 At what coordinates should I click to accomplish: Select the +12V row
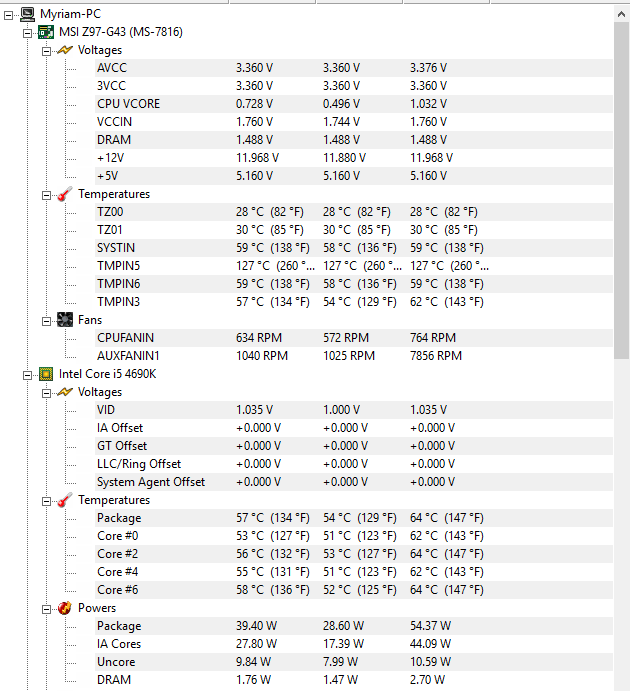tap(354, 158)
